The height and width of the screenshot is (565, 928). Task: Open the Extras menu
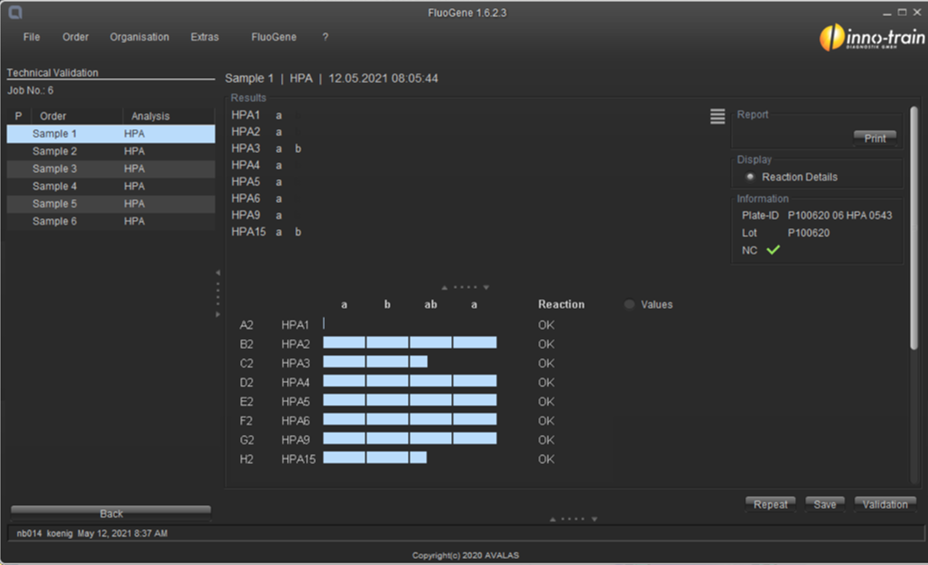pos(204,37)
